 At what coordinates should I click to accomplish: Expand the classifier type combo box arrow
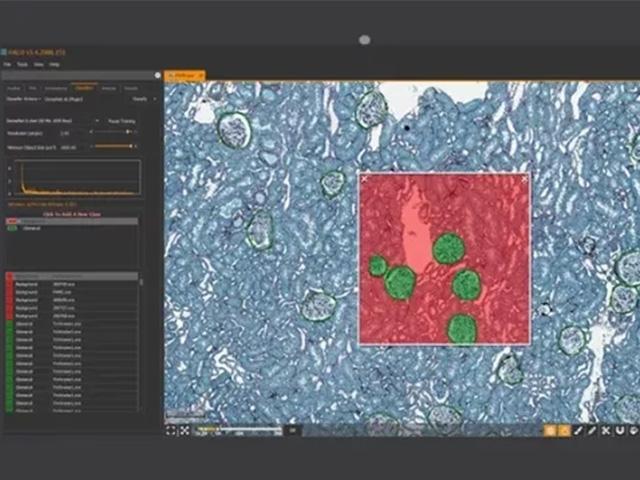(97, 121)
